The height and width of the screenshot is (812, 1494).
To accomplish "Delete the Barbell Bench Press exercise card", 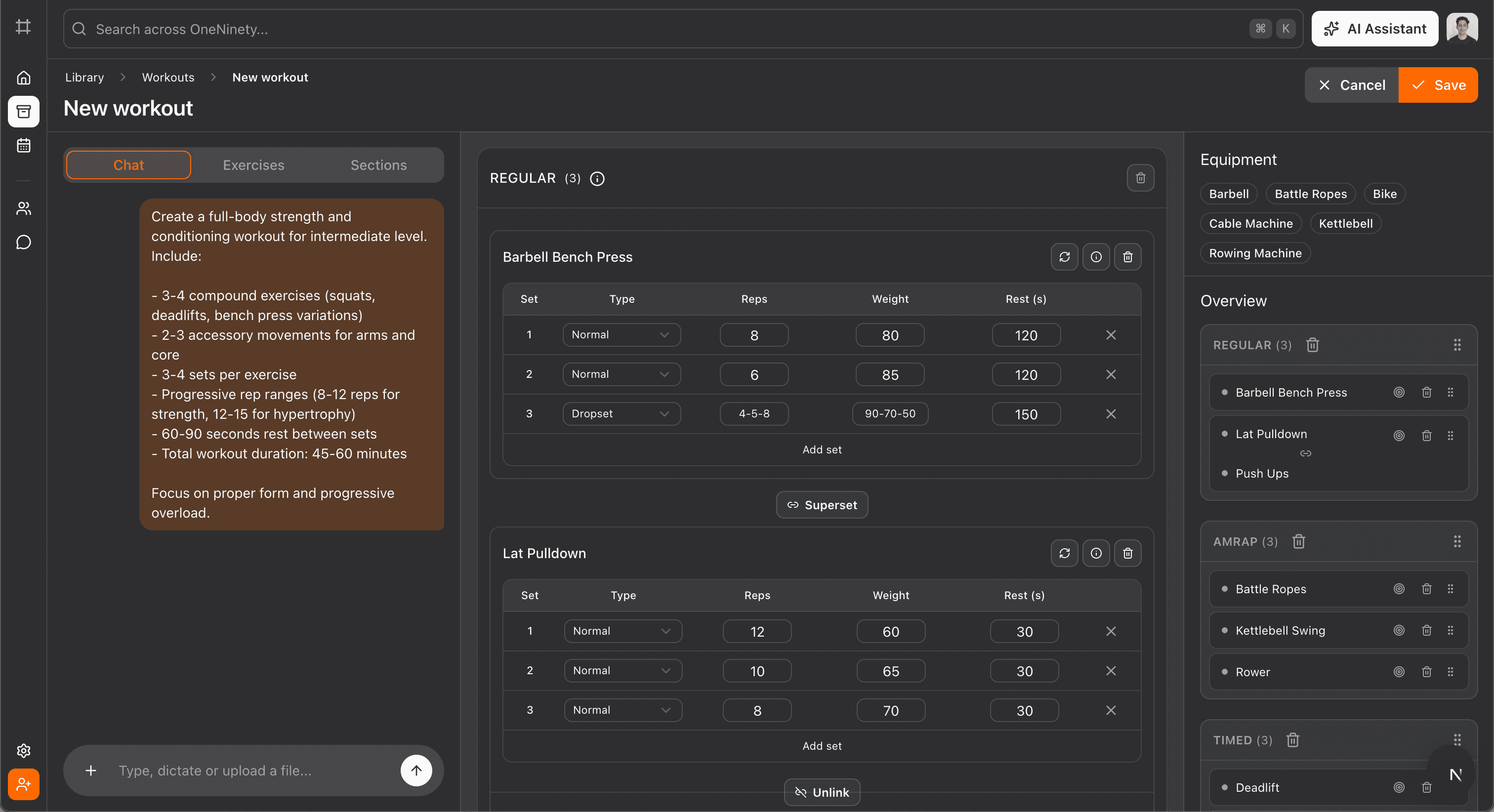I will [x=1127, y=257].
